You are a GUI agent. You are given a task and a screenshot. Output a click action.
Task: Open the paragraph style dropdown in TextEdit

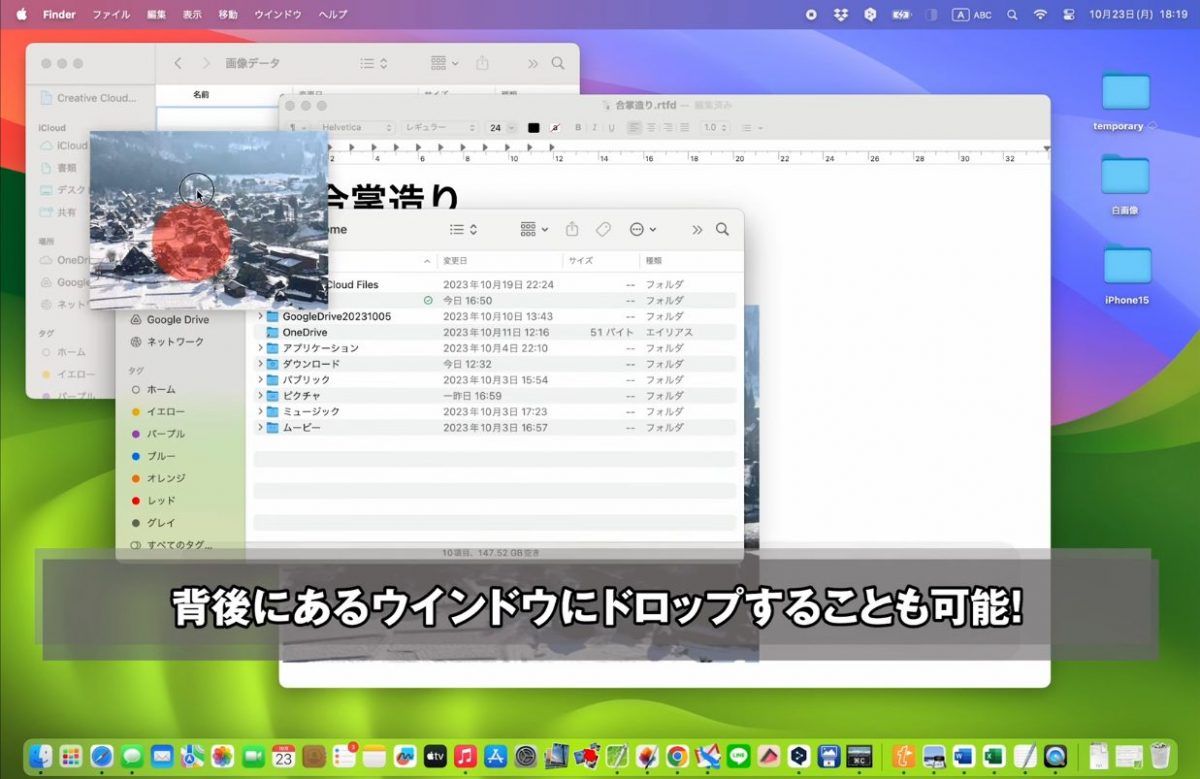299,128
